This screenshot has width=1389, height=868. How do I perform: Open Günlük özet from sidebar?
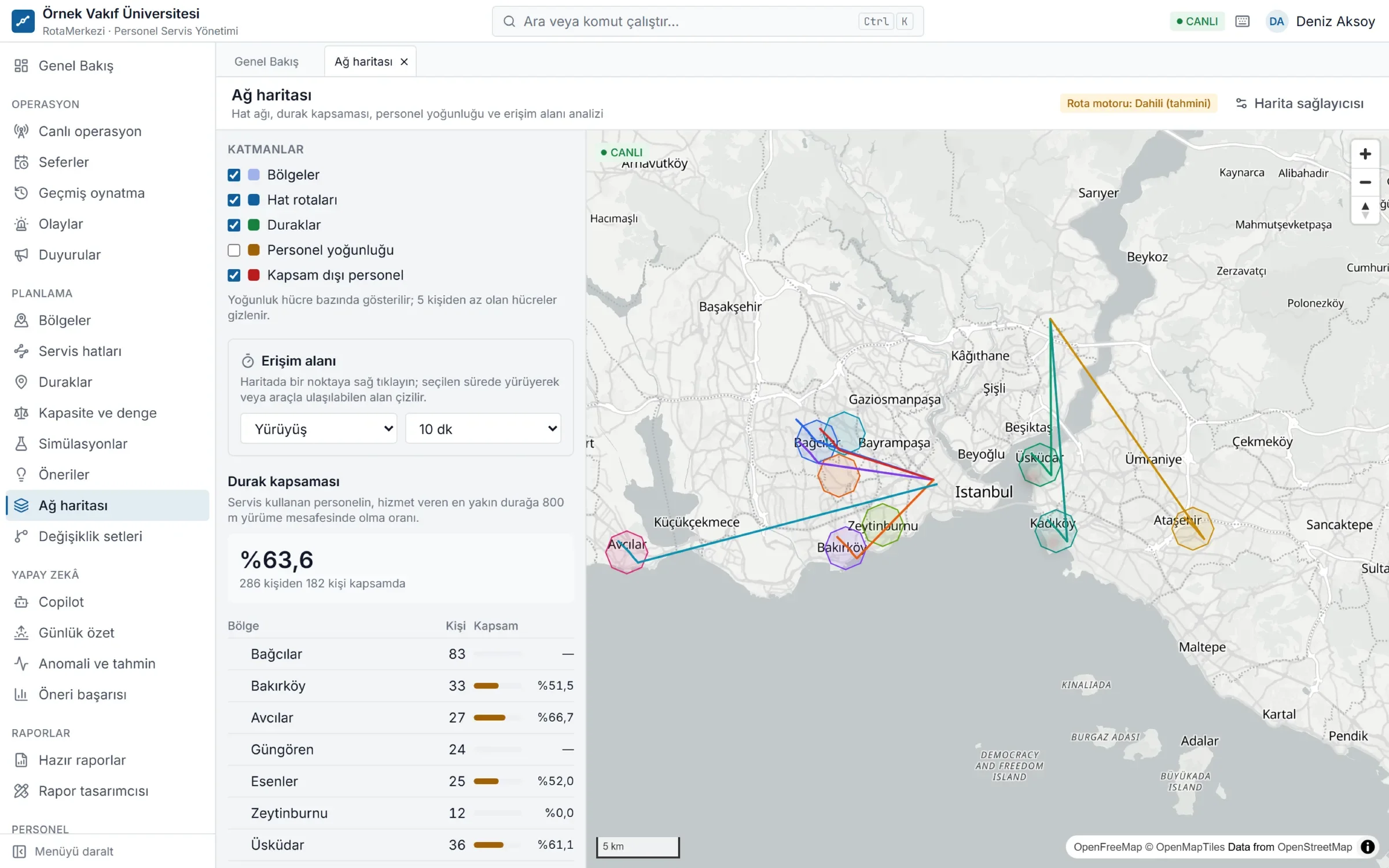pos(108,632)
